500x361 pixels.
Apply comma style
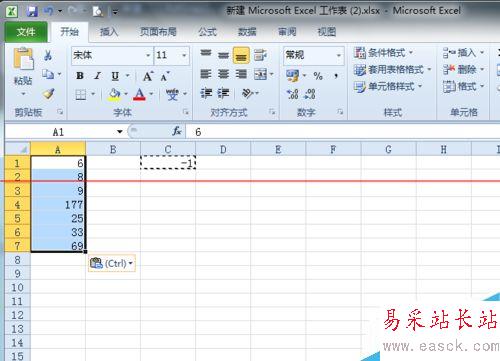point(336,76)
